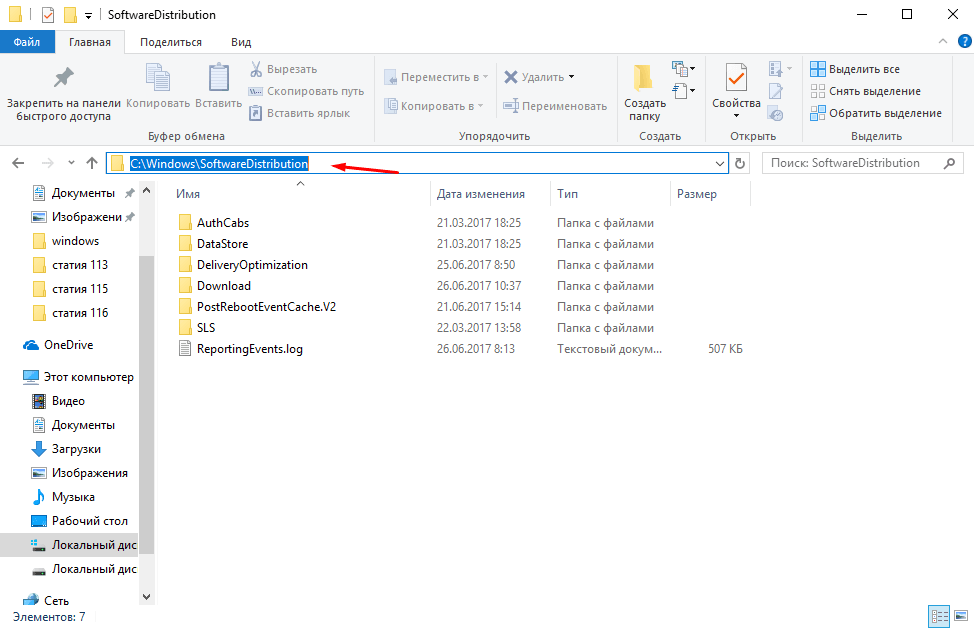This screenshot has height=628, width=974.
Task: Click the Свойства checkmark icon
Action: (x=736, y=78)
